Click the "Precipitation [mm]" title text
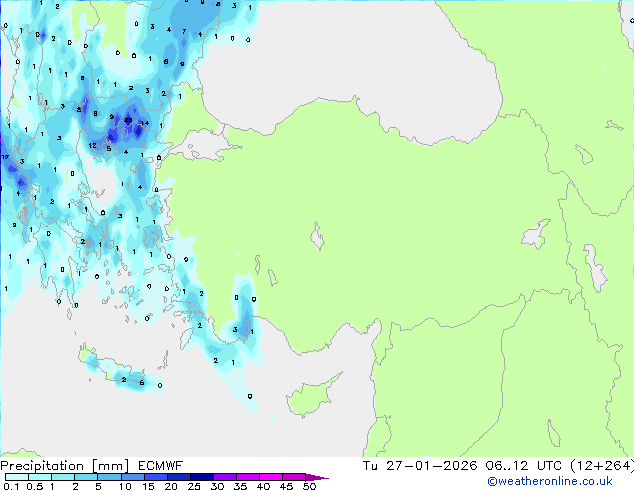Viewport: 634px width, 490px height. [65, 466]
